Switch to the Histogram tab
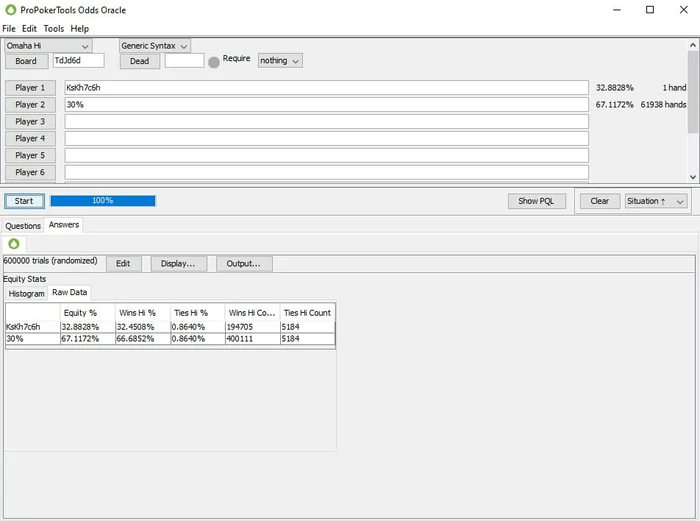The height and width of the screenshot is (521, 700). coord(26,293)
